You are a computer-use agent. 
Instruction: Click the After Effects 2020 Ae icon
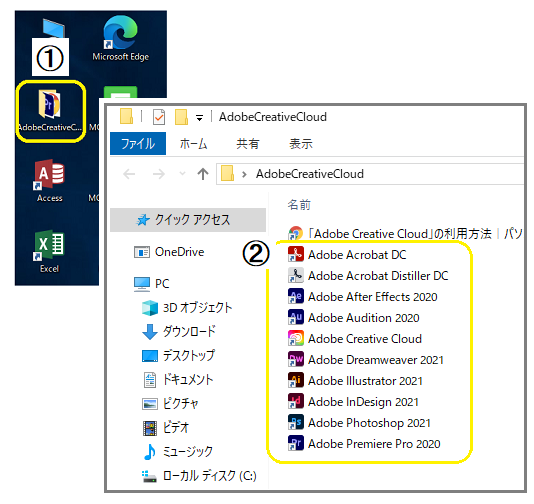[296, 296]
